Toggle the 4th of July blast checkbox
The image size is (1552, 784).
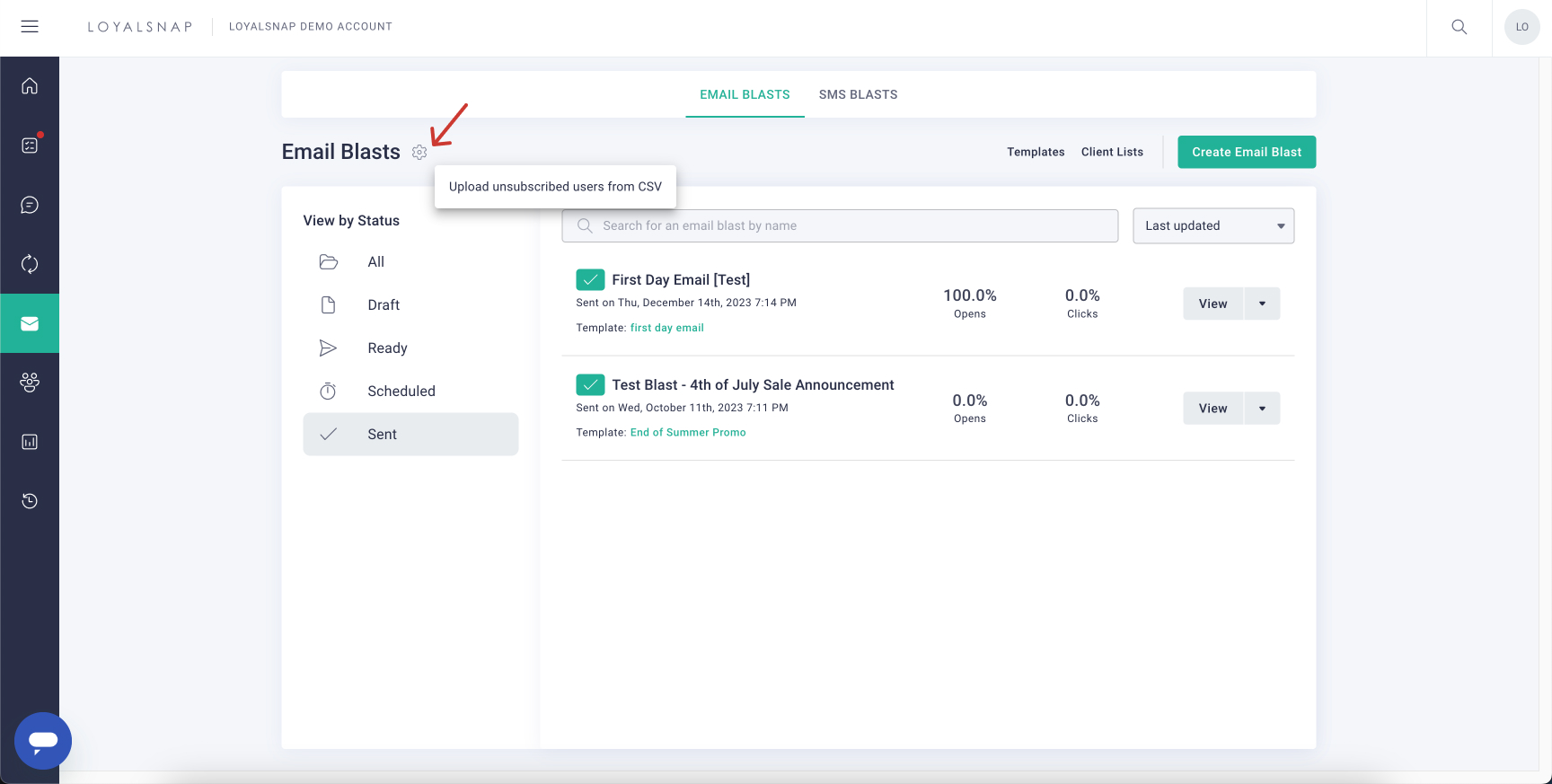590,385
